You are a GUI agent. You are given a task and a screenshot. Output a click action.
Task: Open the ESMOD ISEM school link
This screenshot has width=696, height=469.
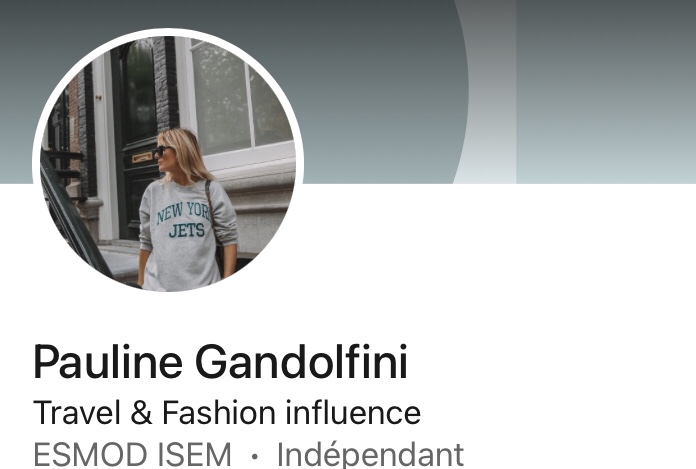(x=132, y=455)
